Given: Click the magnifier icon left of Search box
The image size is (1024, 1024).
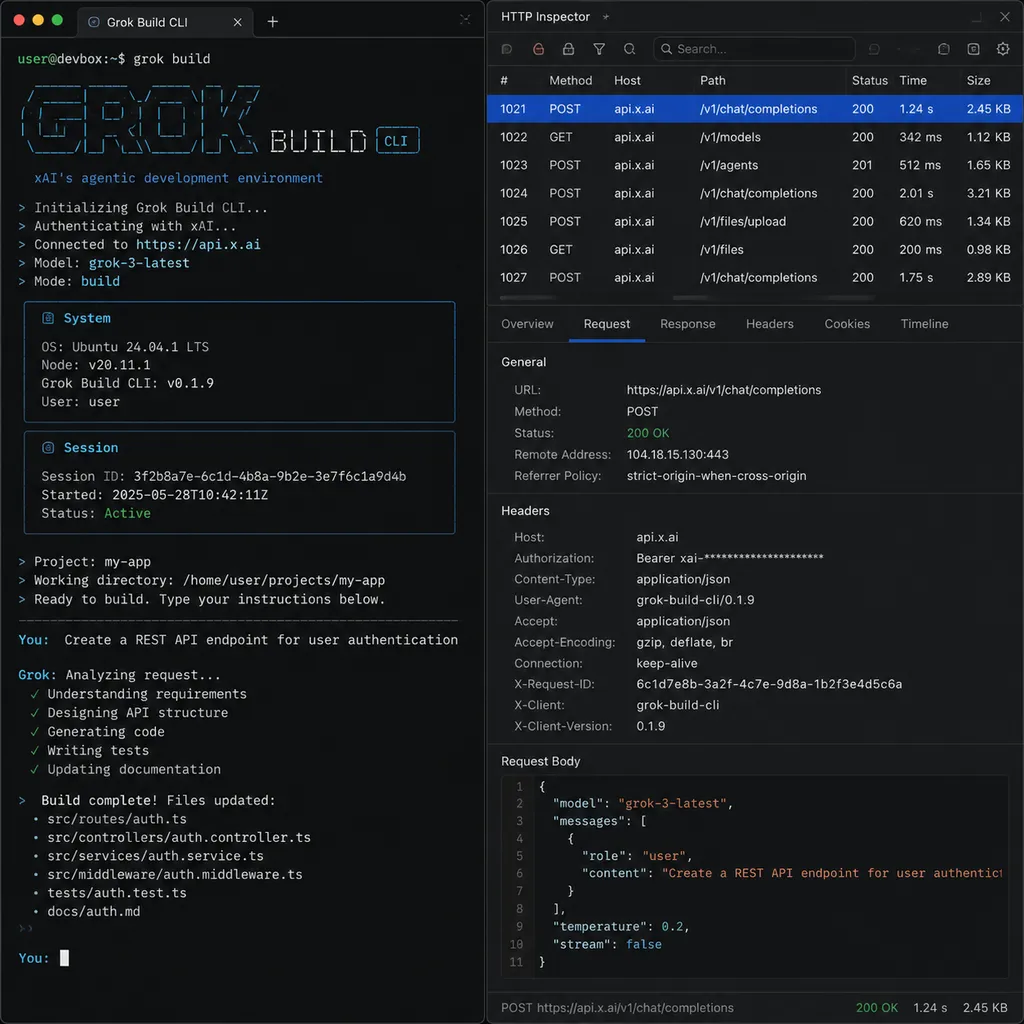Looking at the screenshot, I should 630,49.
